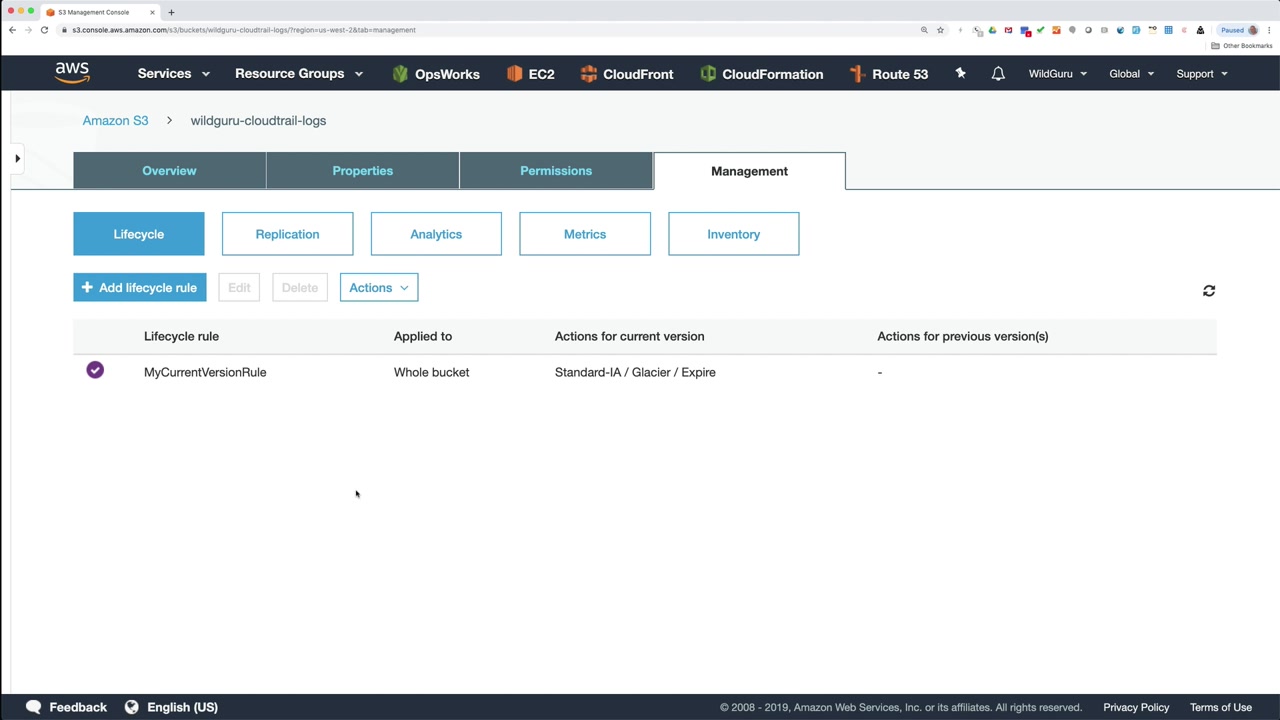Expand the Resource Groups menu
This screenshot has width=1280, height=720.
click(x=299, y=74)
